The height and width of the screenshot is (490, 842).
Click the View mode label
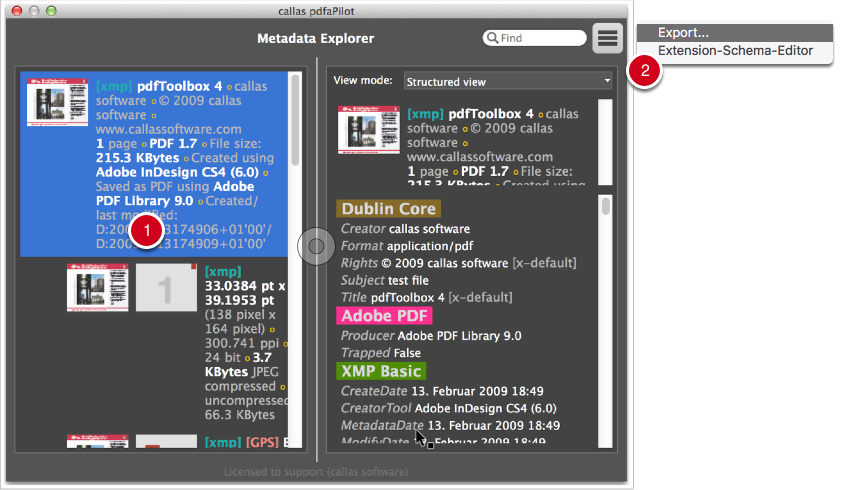(x=362, y=81)
